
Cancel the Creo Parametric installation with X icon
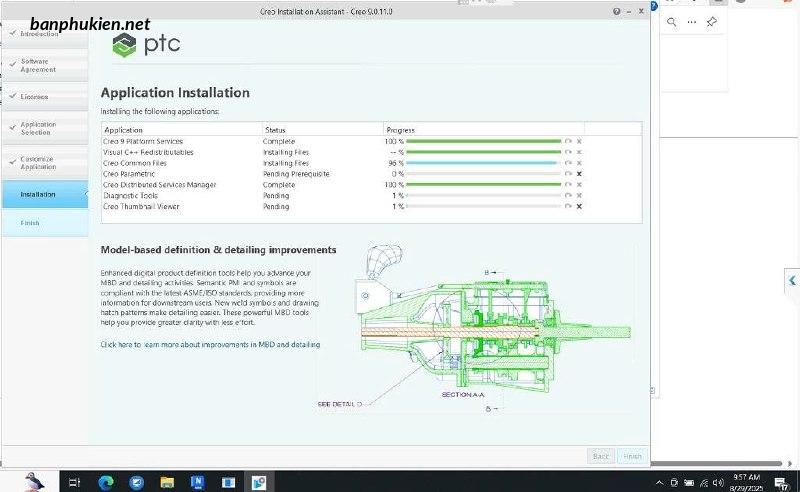(x=579, y=174)
